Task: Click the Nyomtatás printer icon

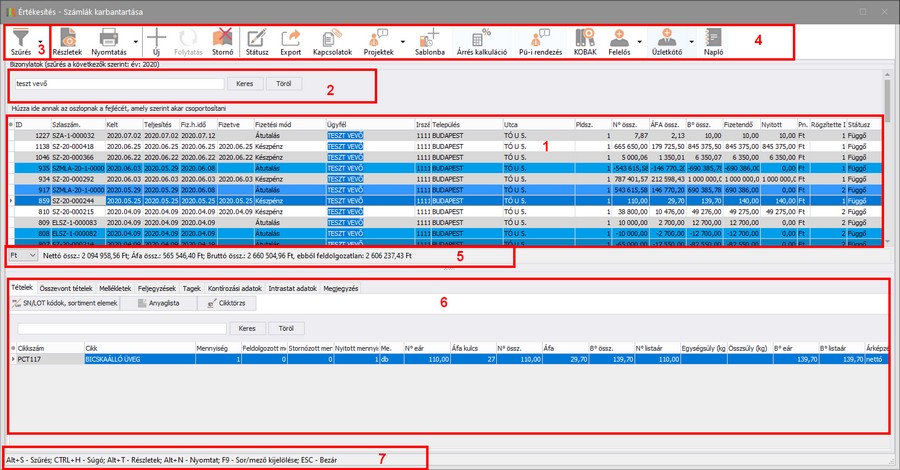Action: [x=108, y=38]
